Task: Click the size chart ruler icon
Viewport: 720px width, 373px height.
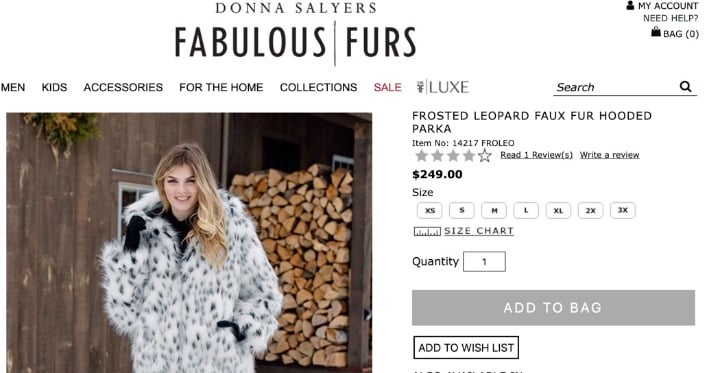Action: pos(427,232)
